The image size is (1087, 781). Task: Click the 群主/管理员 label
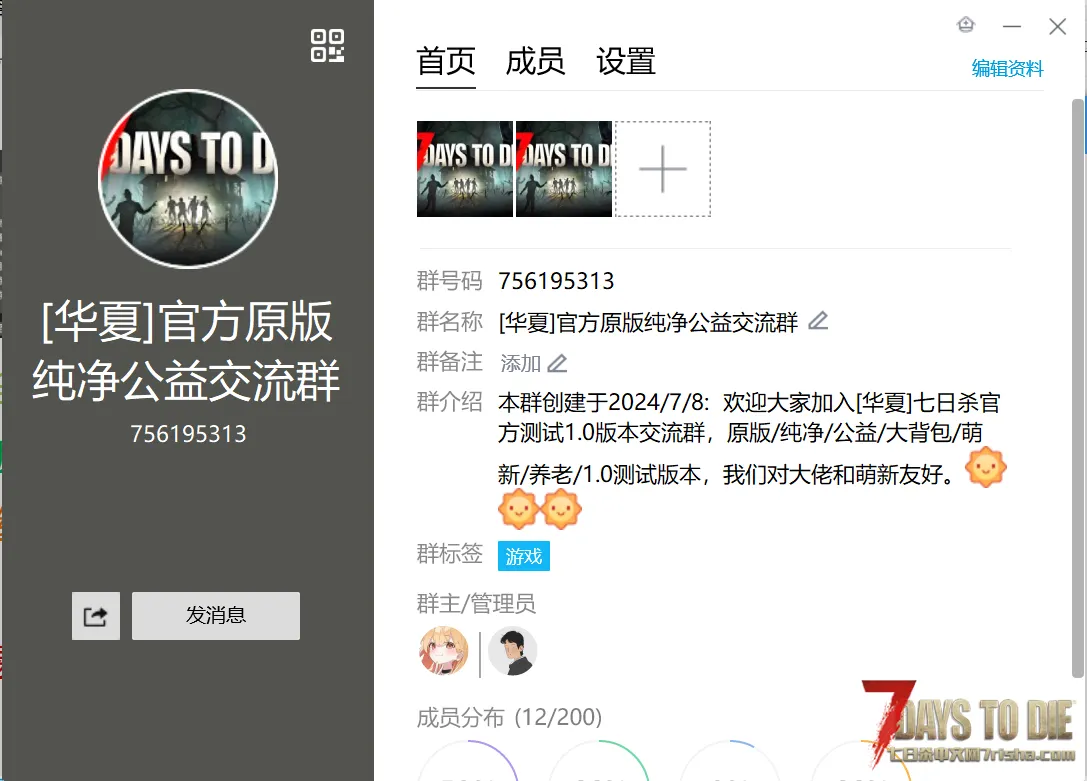click(x=476, y=604)
